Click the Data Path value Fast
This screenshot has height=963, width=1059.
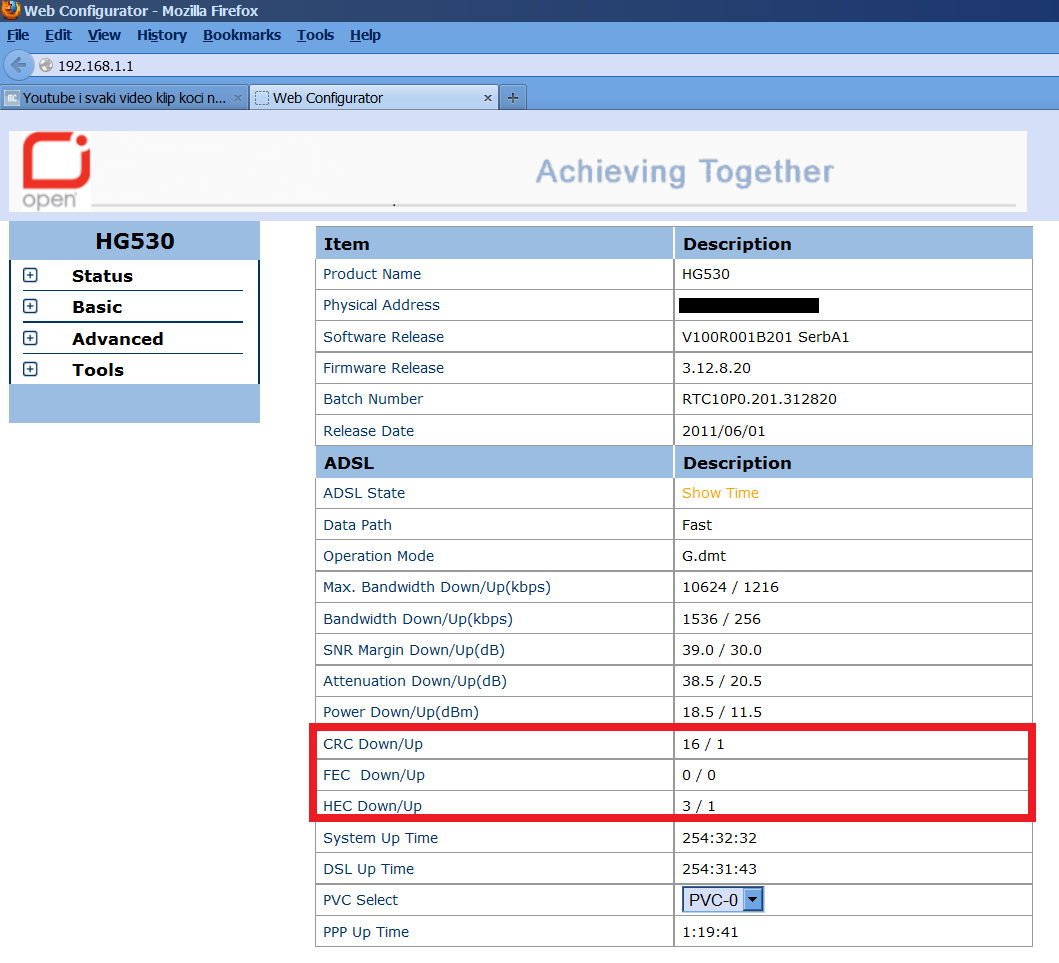(x=697, y=525)
